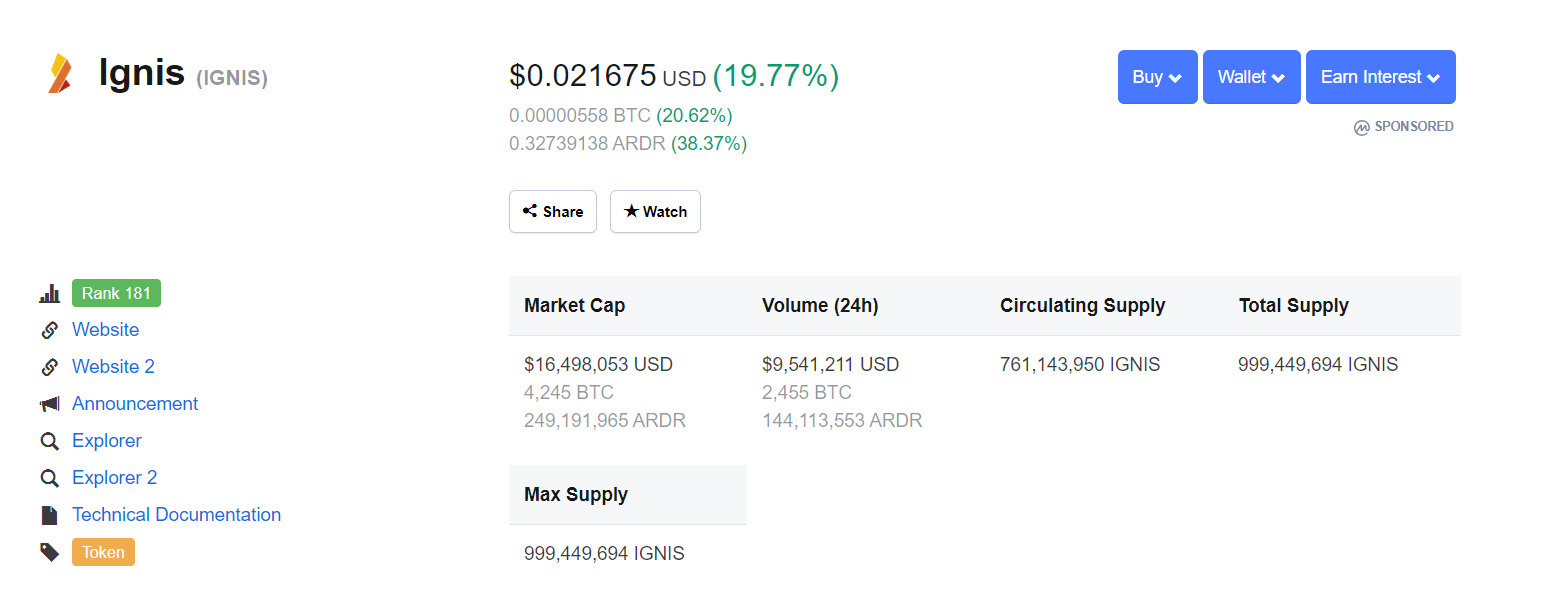Click the magnifier icon beside Explorer
This screenshot has width=1561, height=611.
(49, 441)
